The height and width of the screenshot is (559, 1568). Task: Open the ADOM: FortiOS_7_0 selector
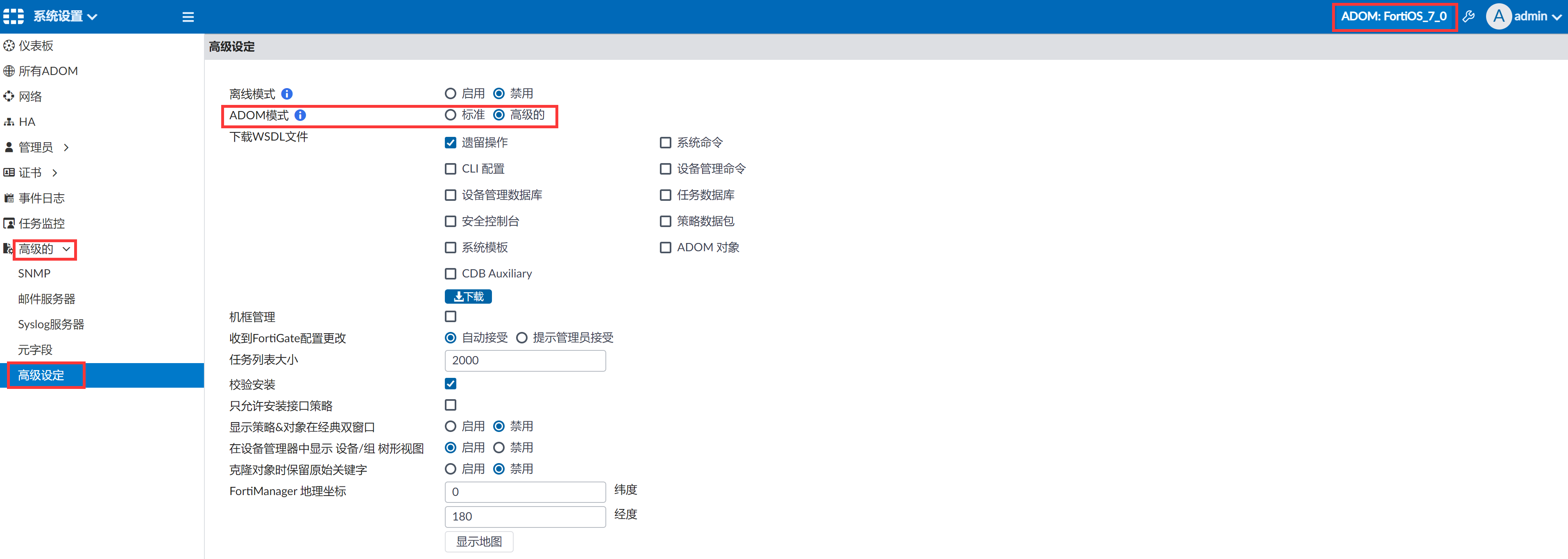[x=1394, y=16]
